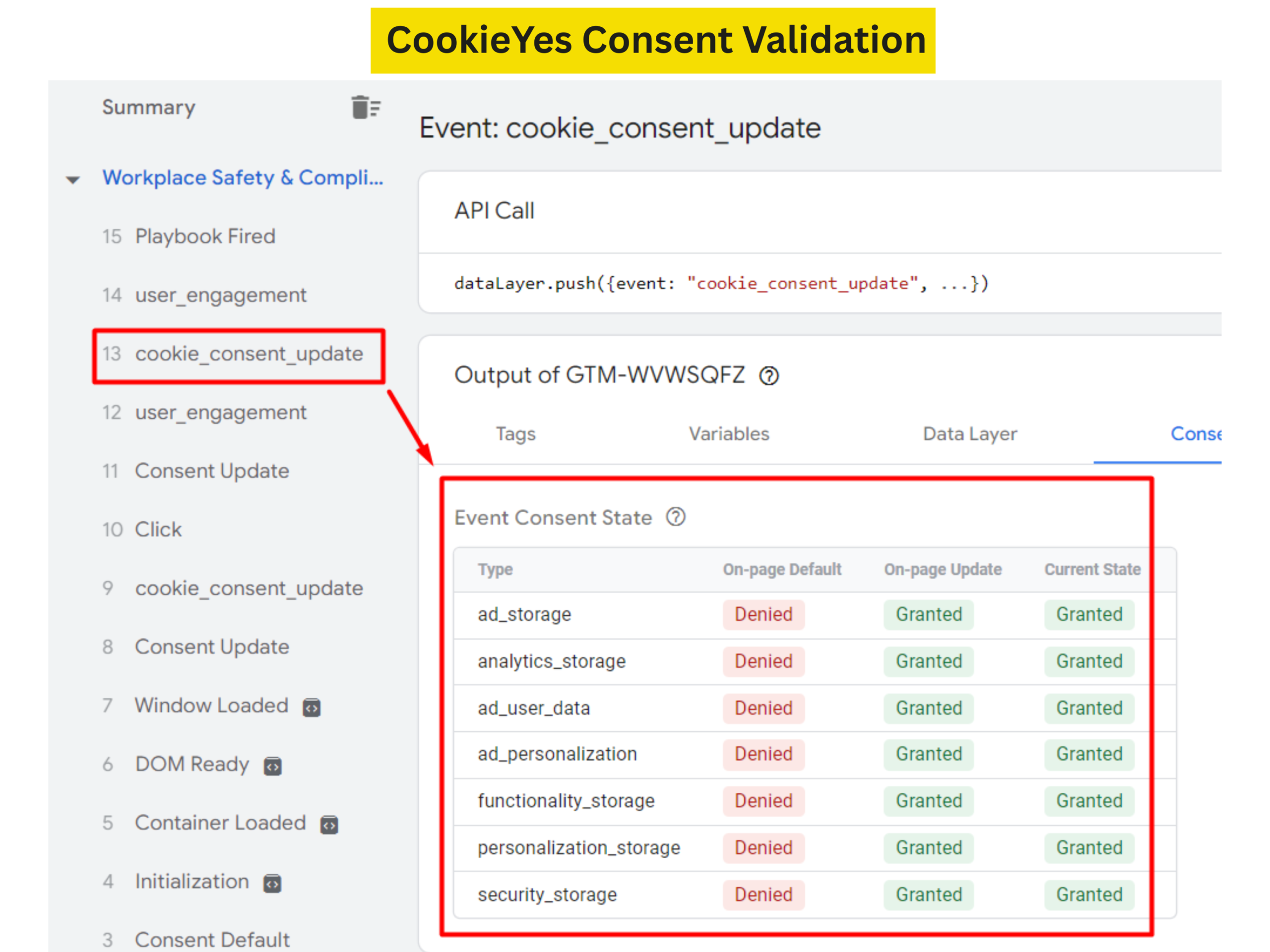
Task: Click help icon next to Event Consent State
Action: tap(676, 517)
